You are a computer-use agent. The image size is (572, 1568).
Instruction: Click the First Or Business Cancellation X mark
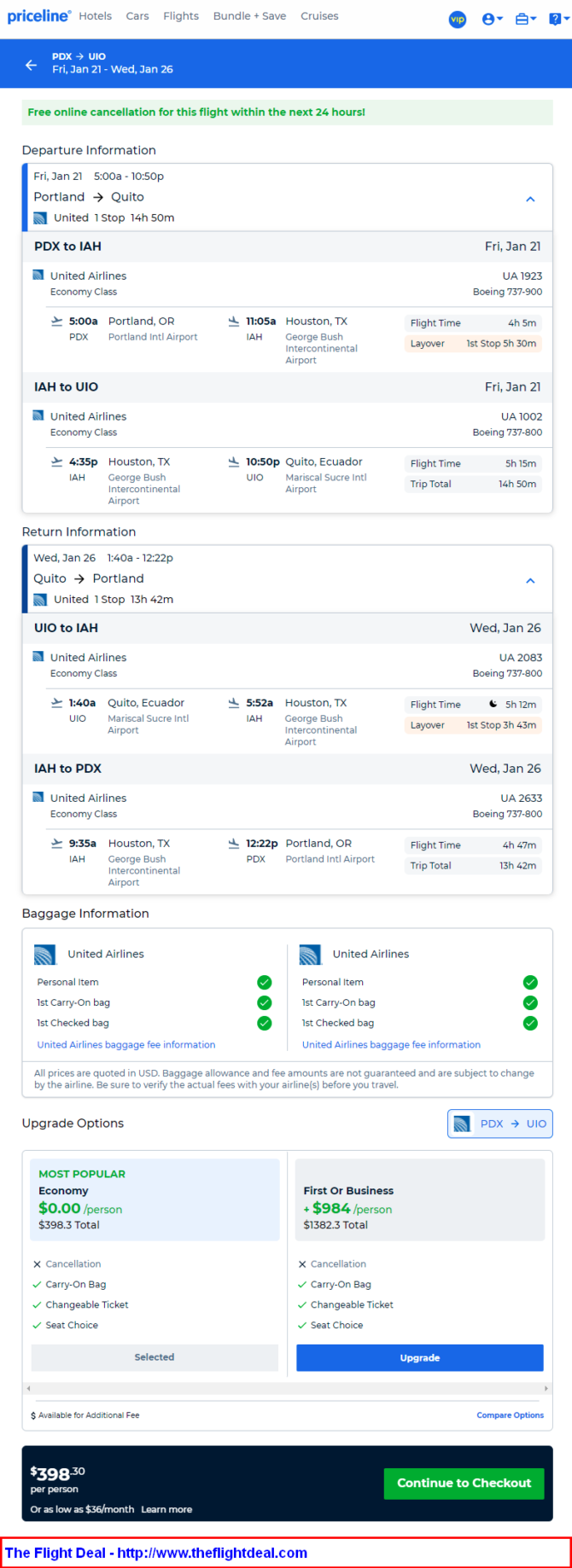click(302, 1264)
